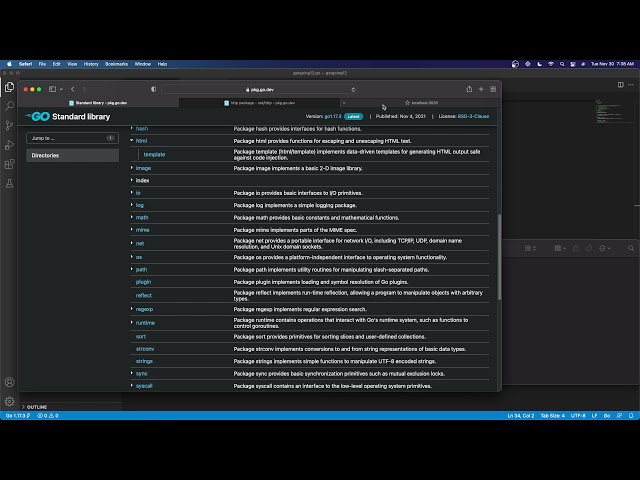Expand the net directory row
Screen dimensions: 640x480
pyautogui.click(x=132, y=243)
